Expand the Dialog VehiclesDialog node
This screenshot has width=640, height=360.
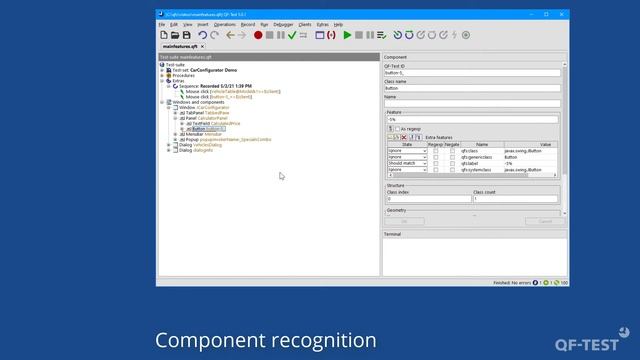click(x=169, y=145)
